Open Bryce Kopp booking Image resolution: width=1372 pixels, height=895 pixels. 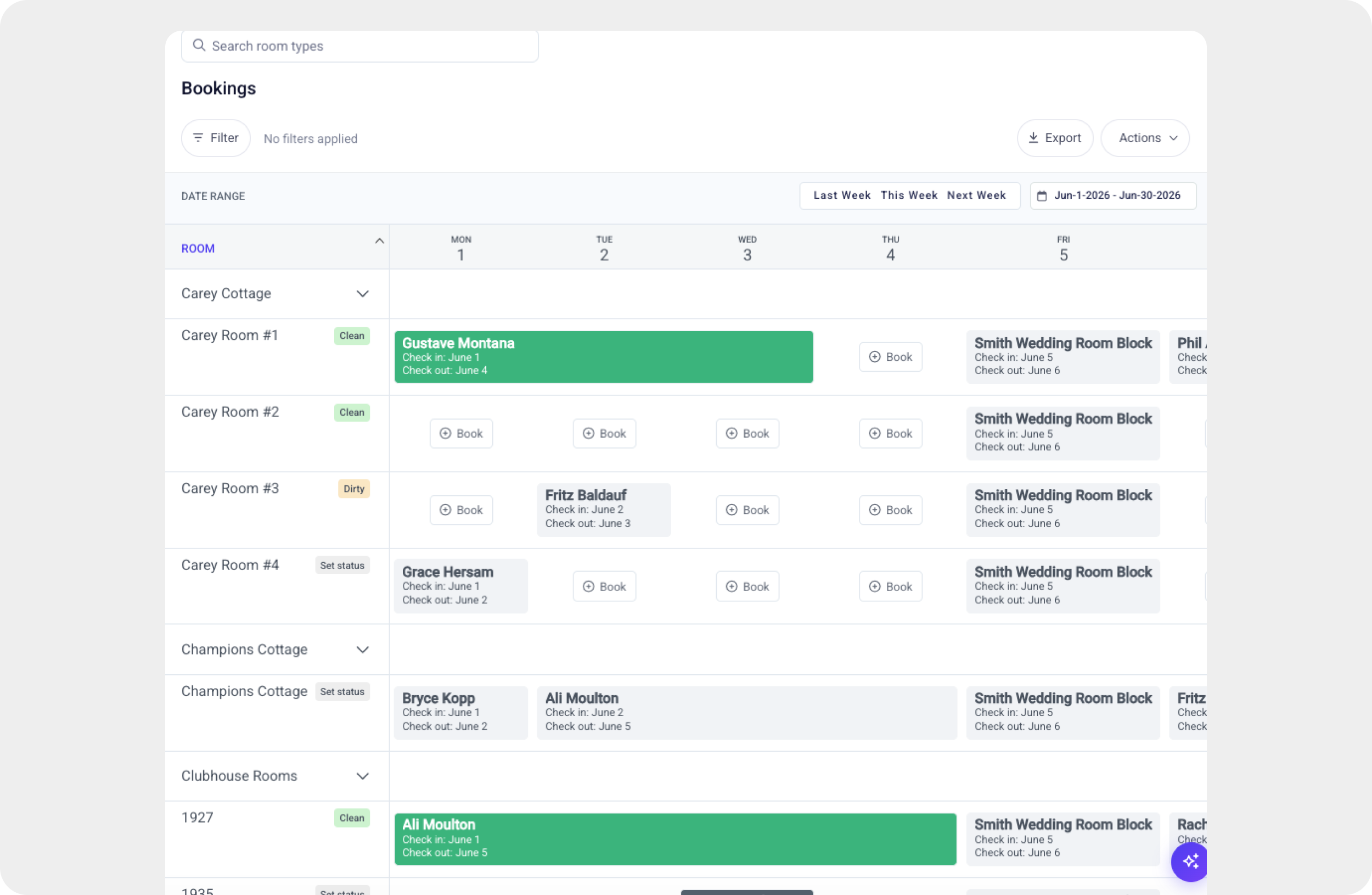pyautogui.click(x=460, y=713)
